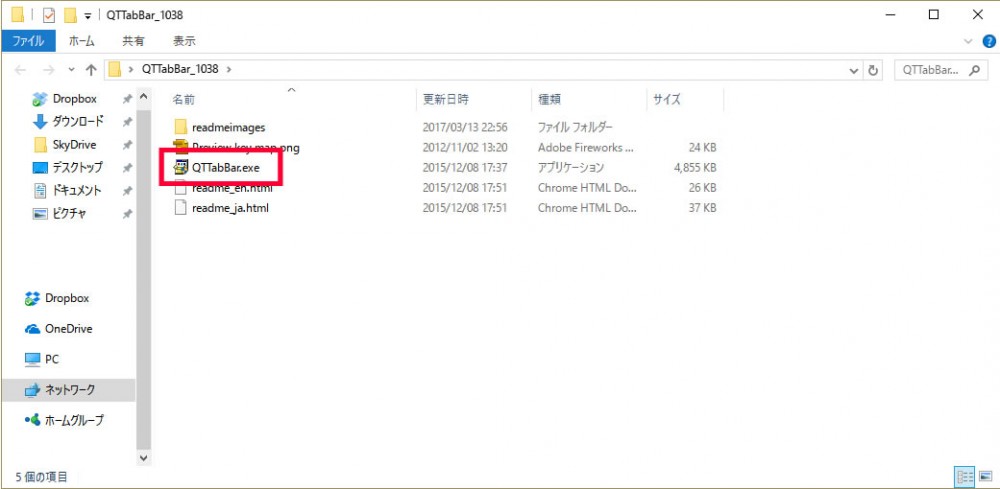This screenshot has width=1000, height=489.
Task: Select the lower Dropbox navigation item
Action: [66, 298]
